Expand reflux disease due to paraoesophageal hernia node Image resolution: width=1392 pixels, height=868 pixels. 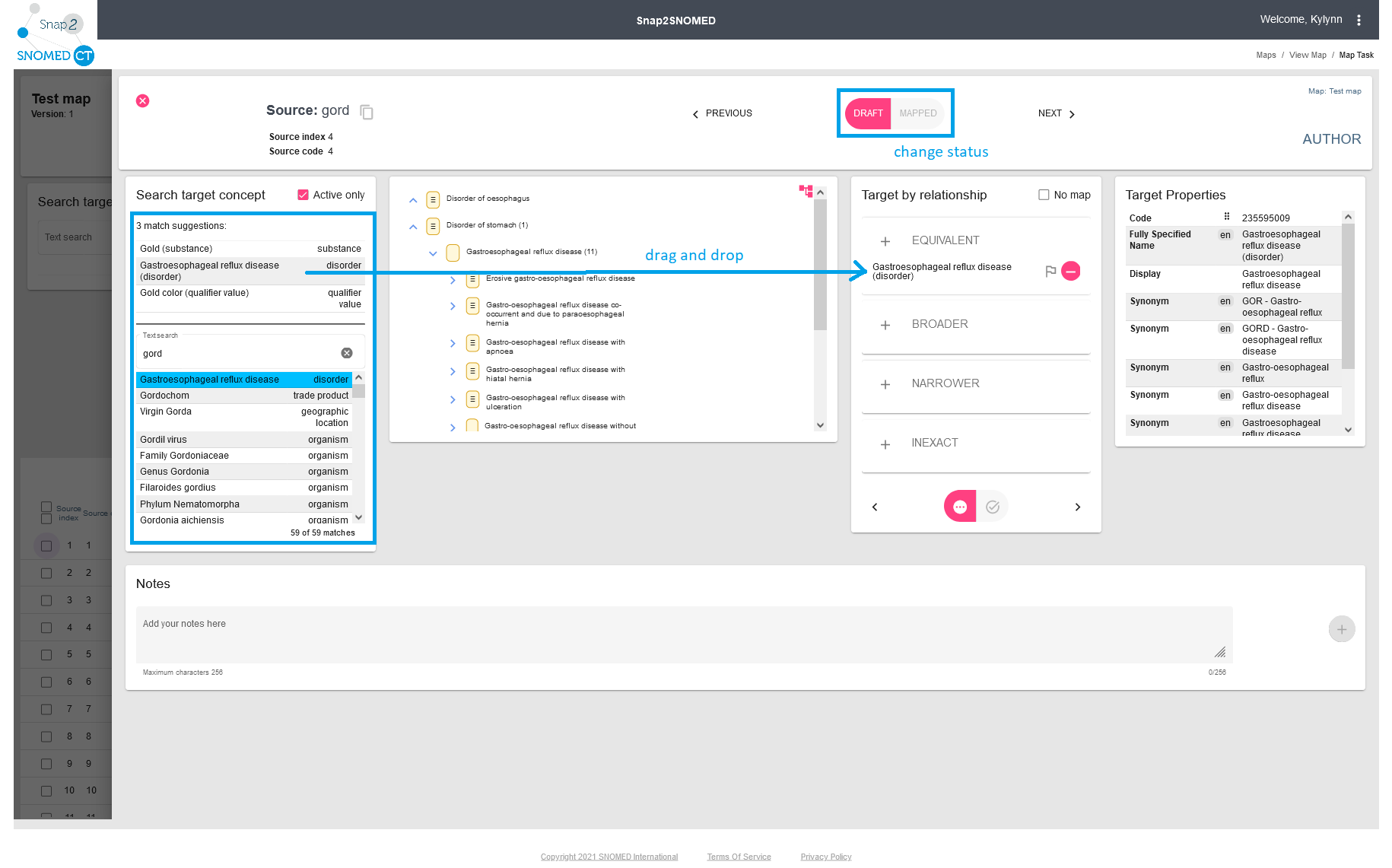pyautogui.click(x=453, y=306)
